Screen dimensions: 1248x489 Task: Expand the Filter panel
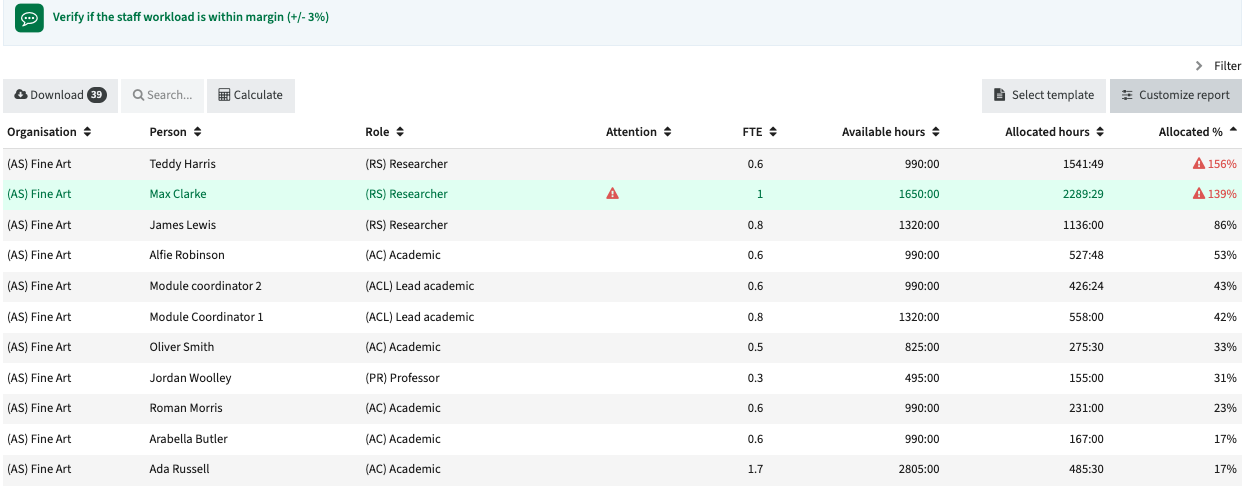(1218, 66)
